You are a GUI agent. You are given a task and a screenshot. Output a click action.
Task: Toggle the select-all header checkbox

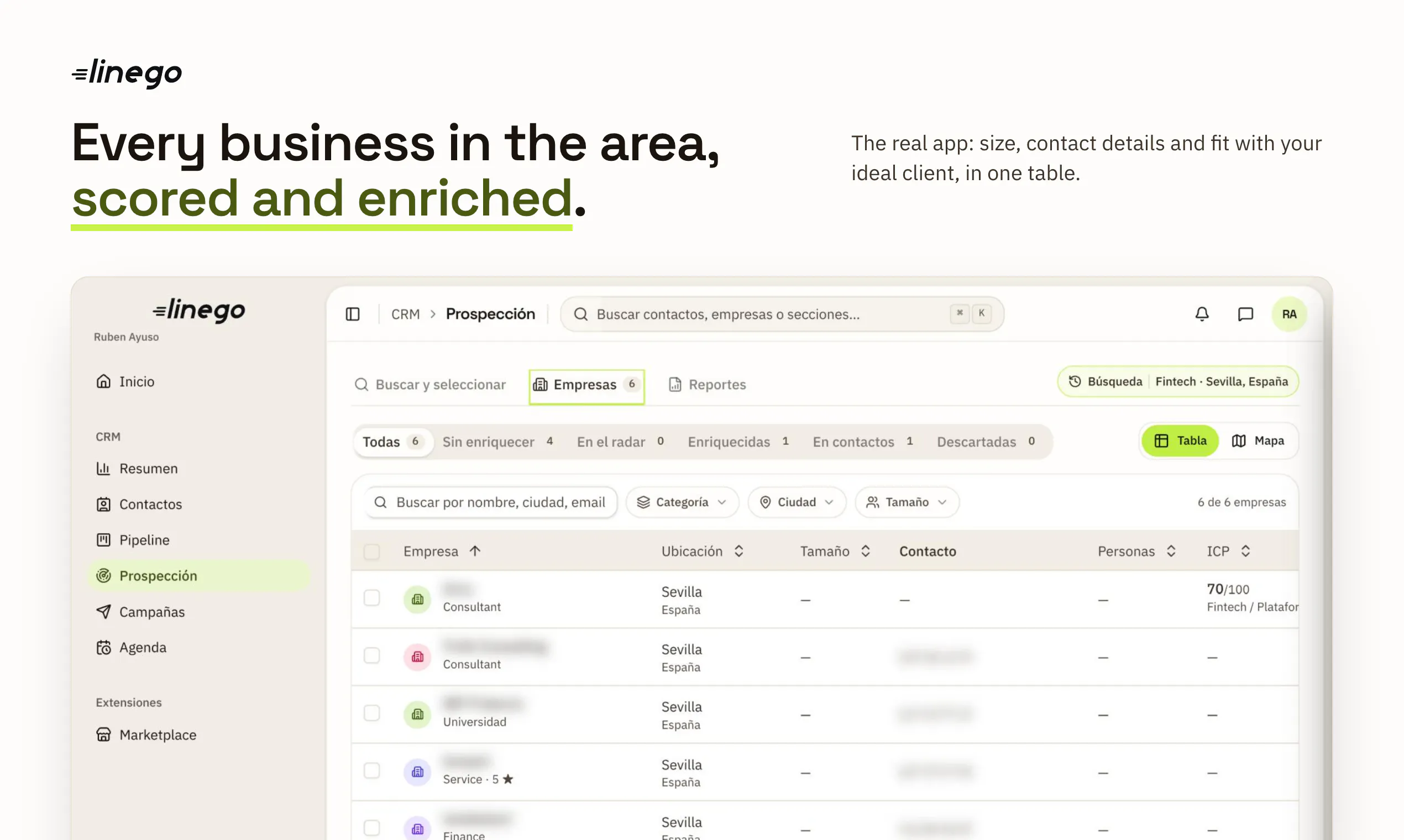click(x=372, y=552)
